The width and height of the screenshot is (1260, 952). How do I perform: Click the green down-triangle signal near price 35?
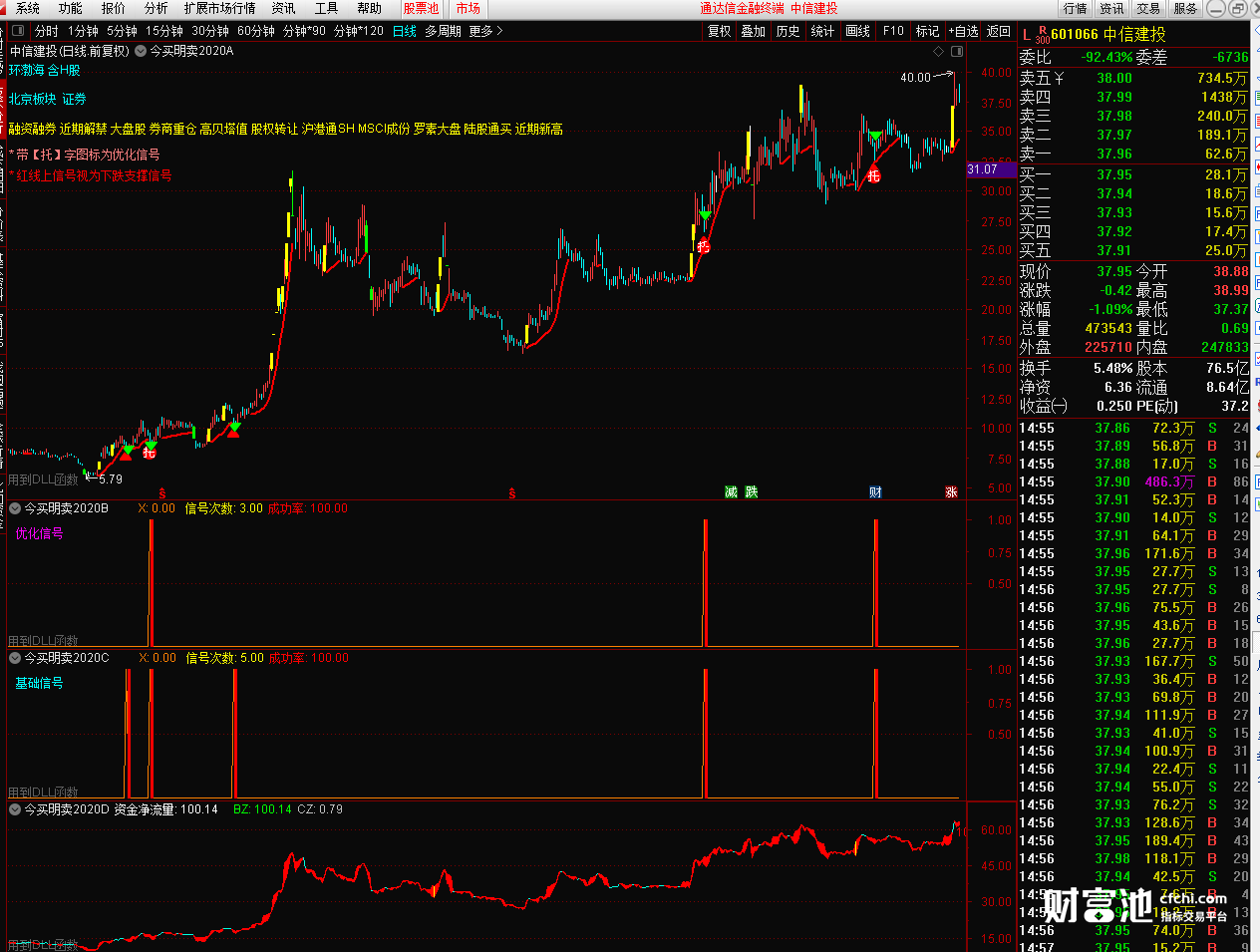click(x=874, y=136)
